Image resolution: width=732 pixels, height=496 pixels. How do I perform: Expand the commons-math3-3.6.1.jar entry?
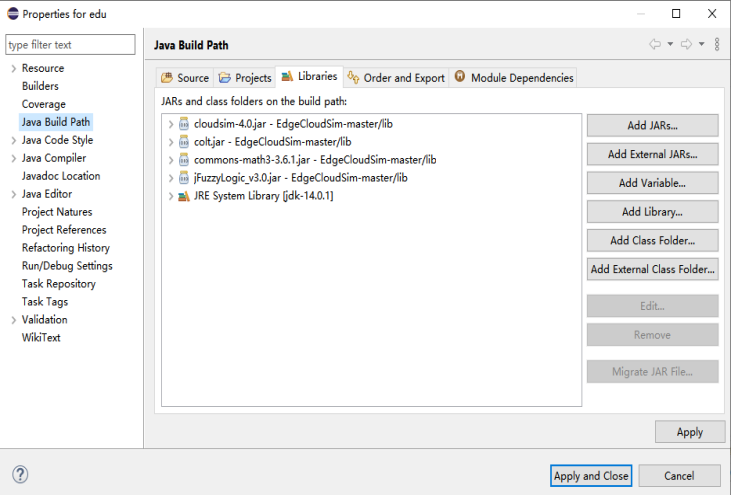coord(171,160)
